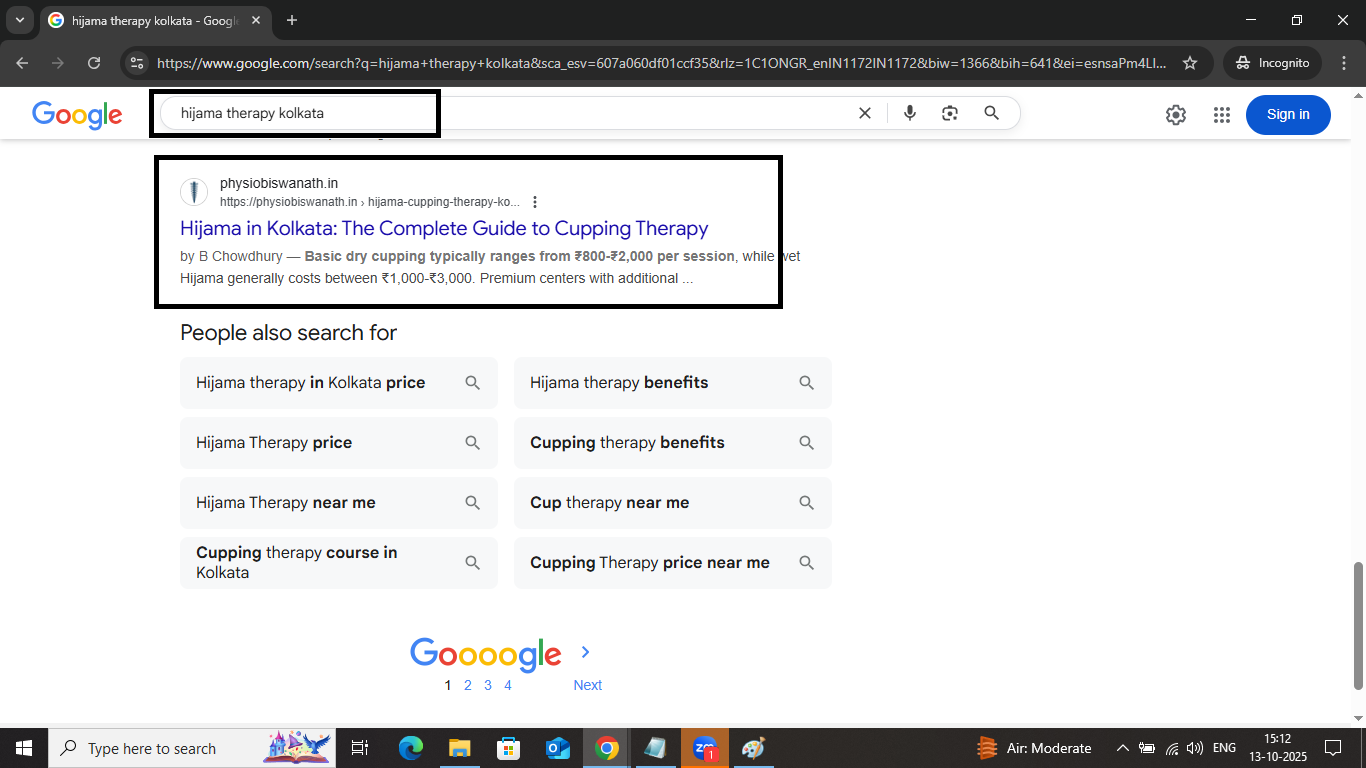Open the Hijama in Kolkata cupping guide link
Image resolution: width=1366 pixels, height=768 pixels.
point(443,228)
